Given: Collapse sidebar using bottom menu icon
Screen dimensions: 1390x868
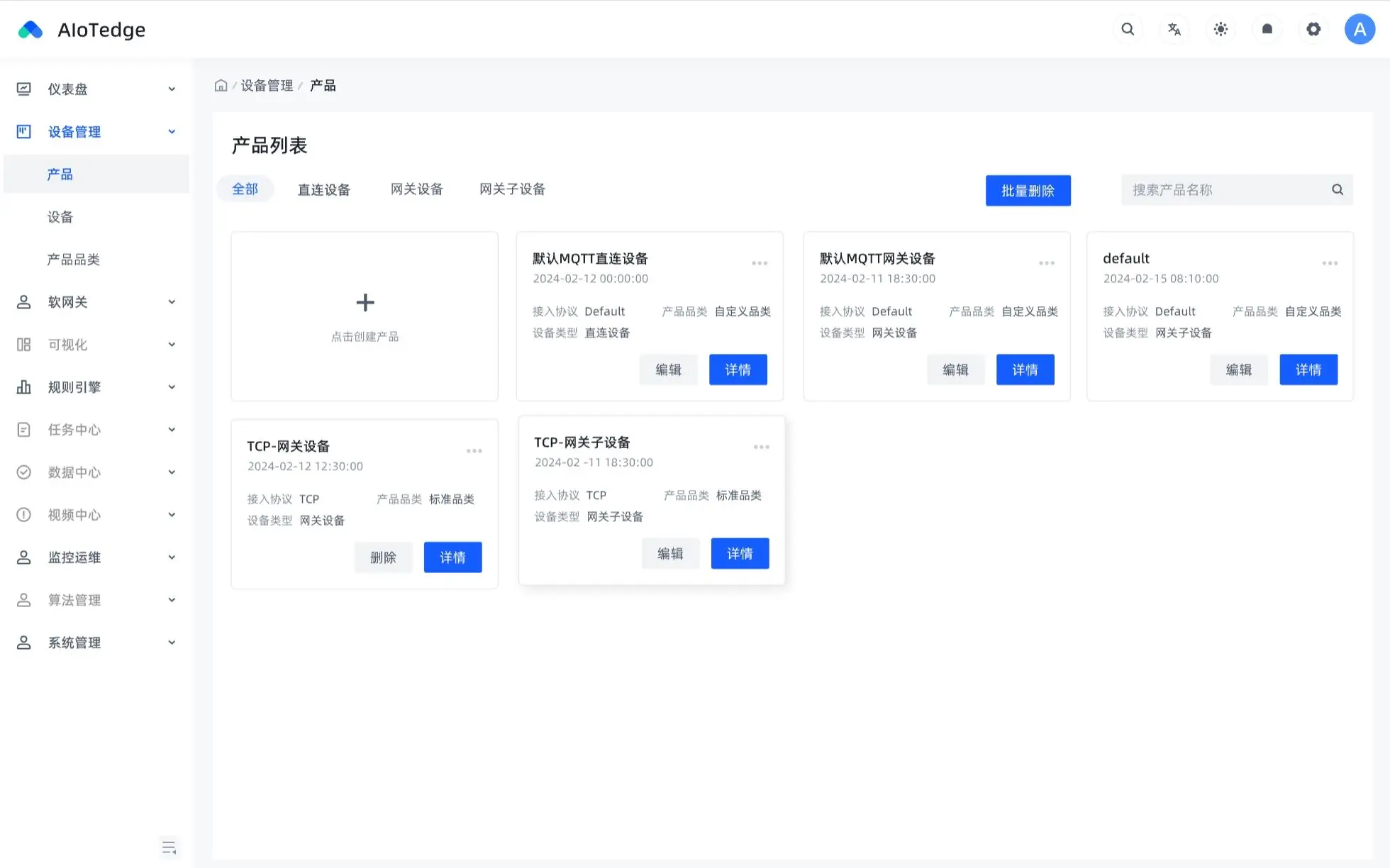Looking at the screenshot, I should (169, 847).
